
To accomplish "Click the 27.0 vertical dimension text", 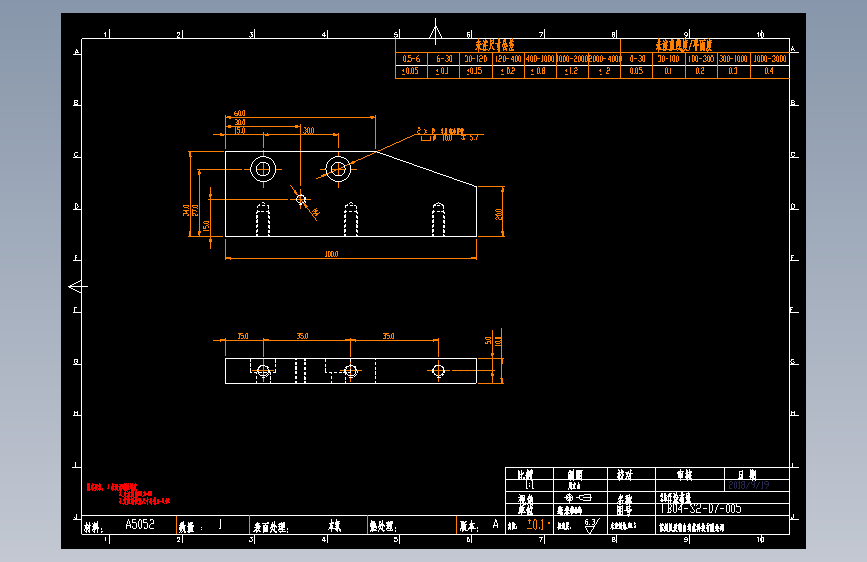I will [195, 210].
